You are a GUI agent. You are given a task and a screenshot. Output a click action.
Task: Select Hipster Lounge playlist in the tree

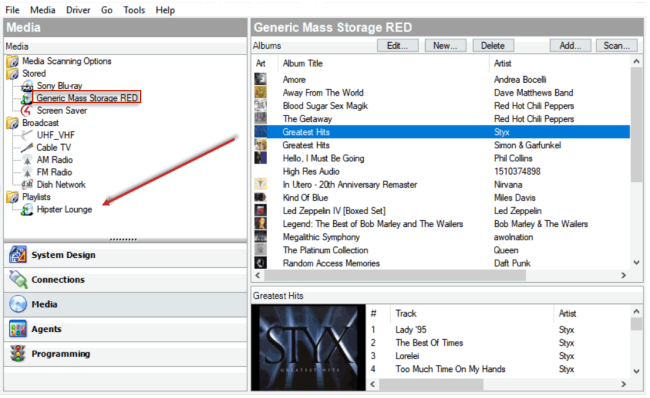tap(64, 209)
